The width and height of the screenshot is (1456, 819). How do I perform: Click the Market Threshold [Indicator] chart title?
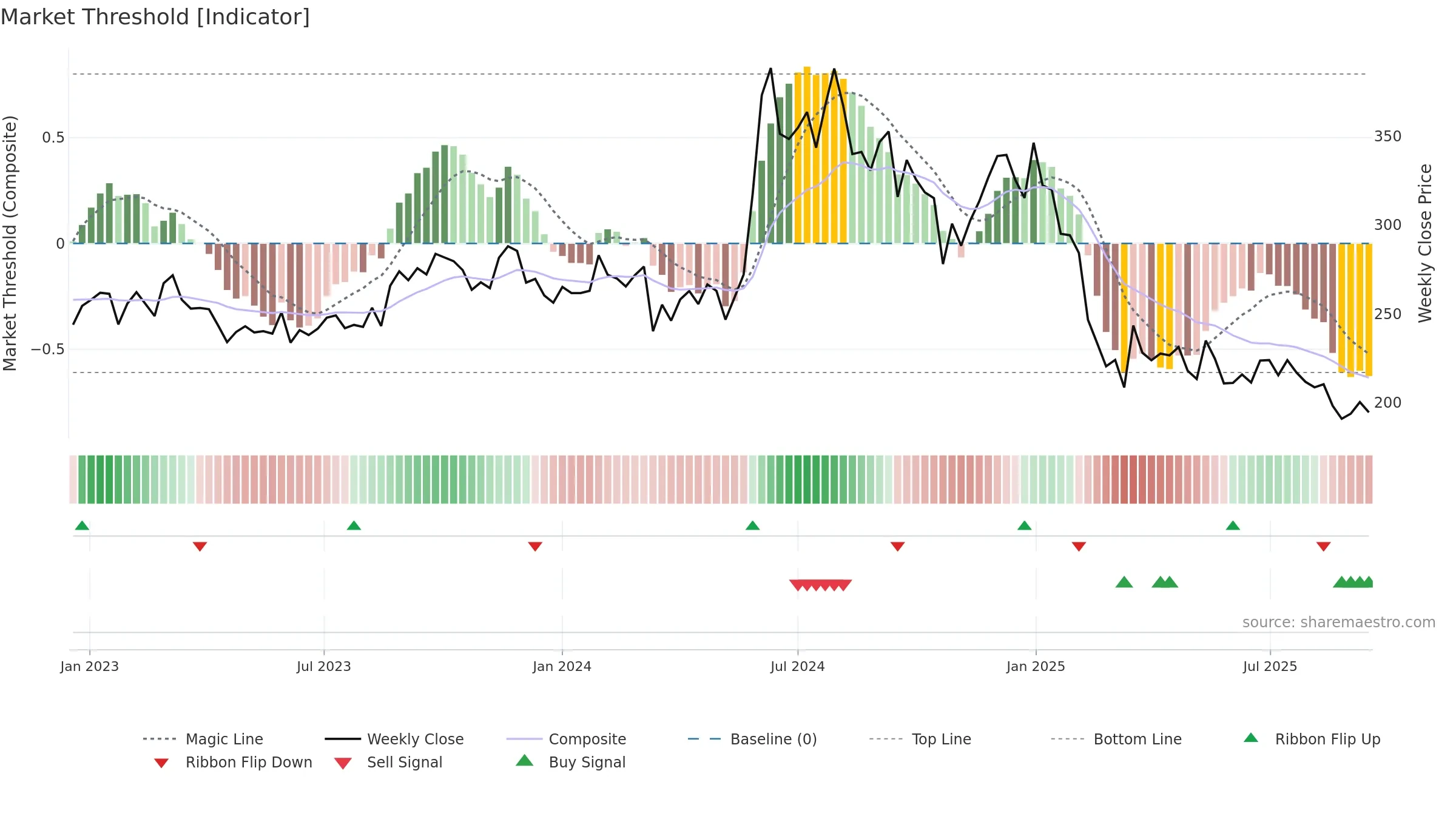[x=155, y=17]
